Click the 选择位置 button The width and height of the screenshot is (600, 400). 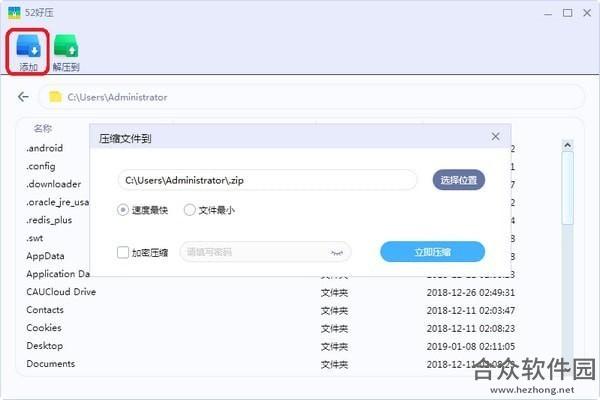459,180
